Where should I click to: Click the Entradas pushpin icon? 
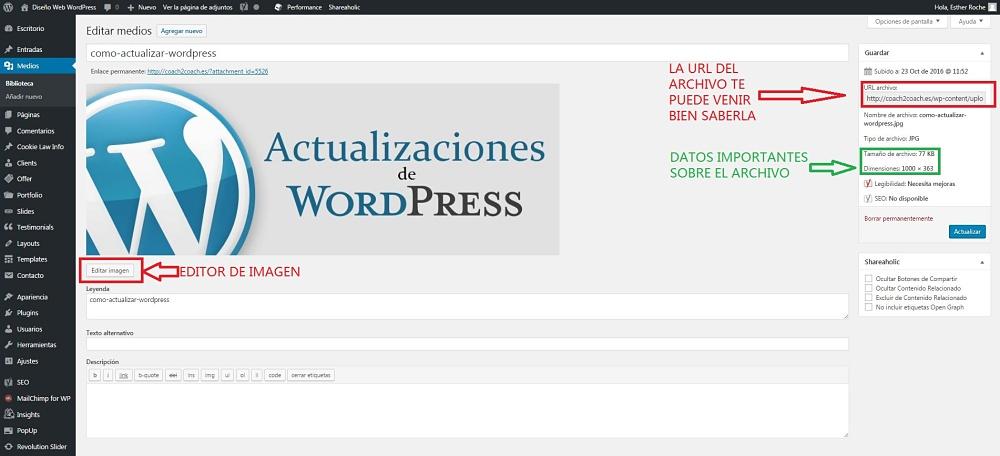8,49
